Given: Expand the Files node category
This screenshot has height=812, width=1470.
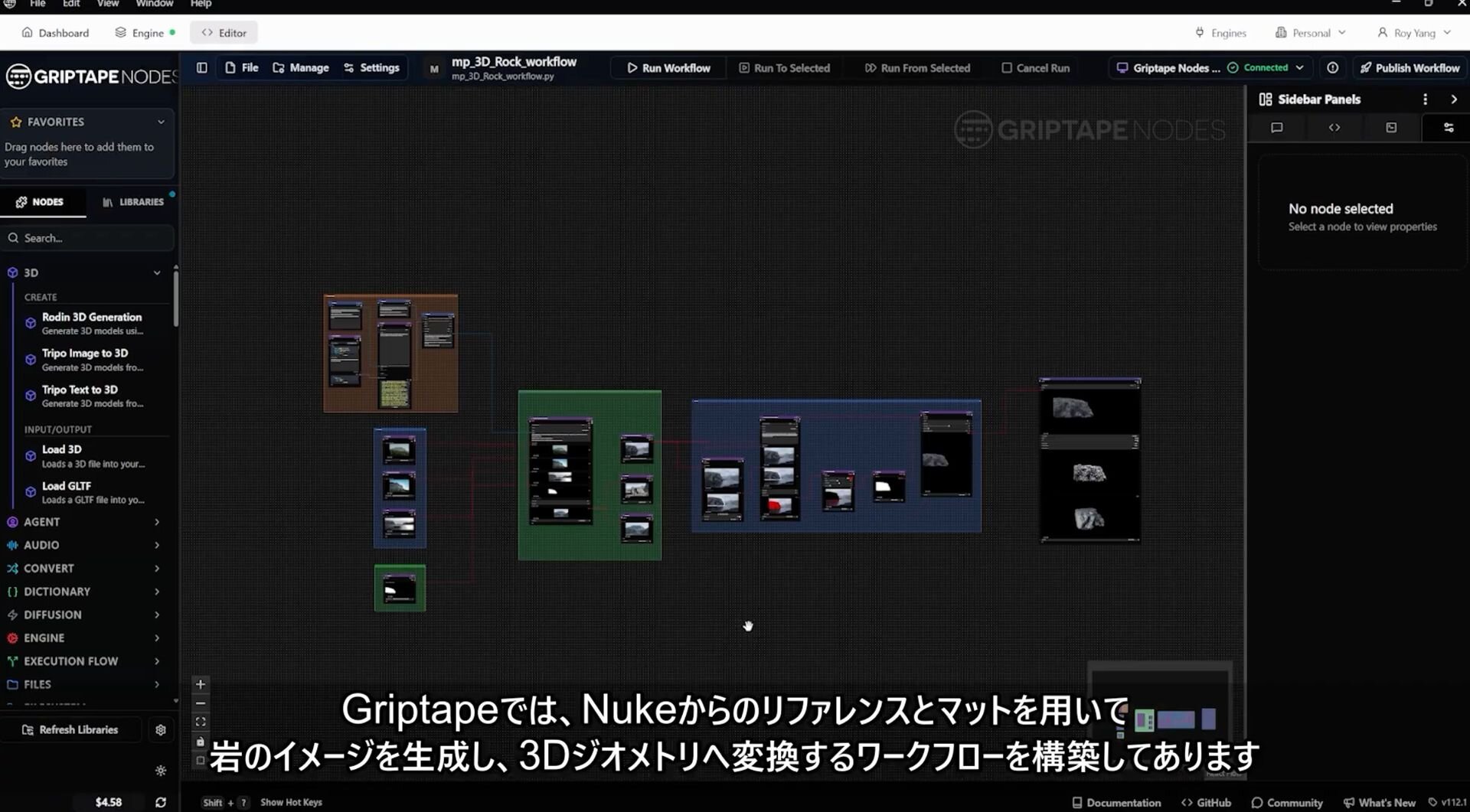Looking at the screenshot, I should point(157,684).
